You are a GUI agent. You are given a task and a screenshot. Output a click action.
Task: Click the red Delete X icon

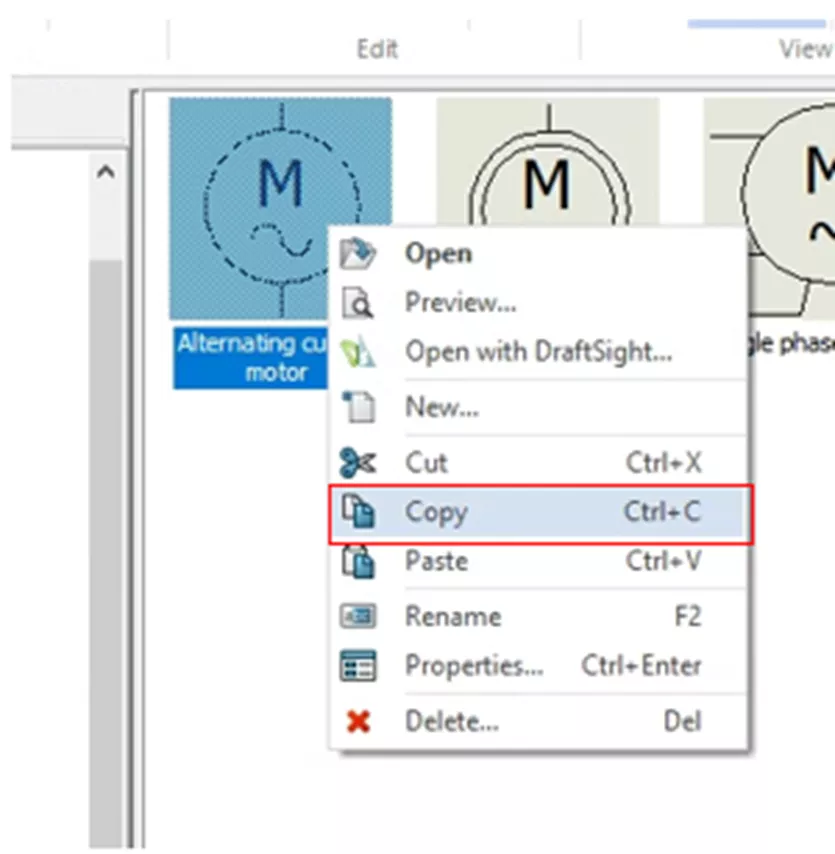(x=358, y=722)
